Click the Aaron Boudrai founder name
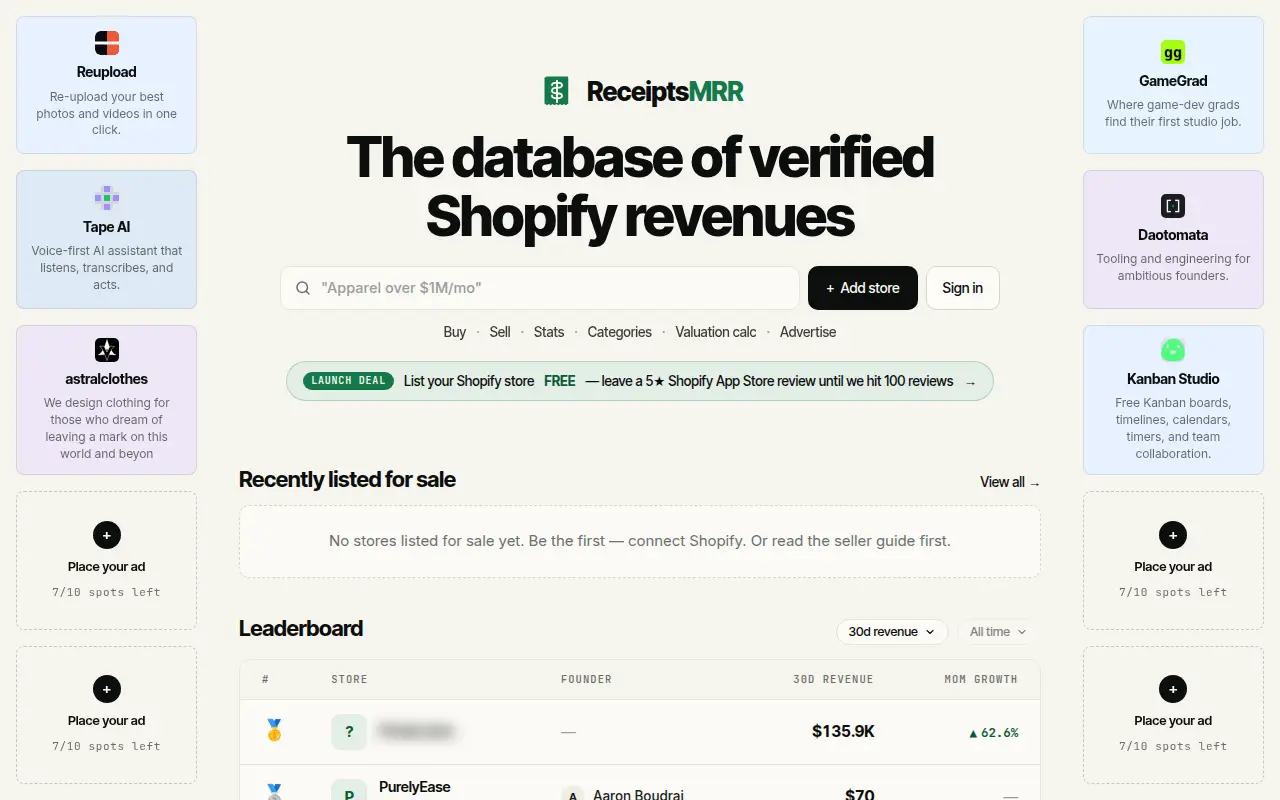Viewport: 1280px width, 800px height. (x=638, y=795)
